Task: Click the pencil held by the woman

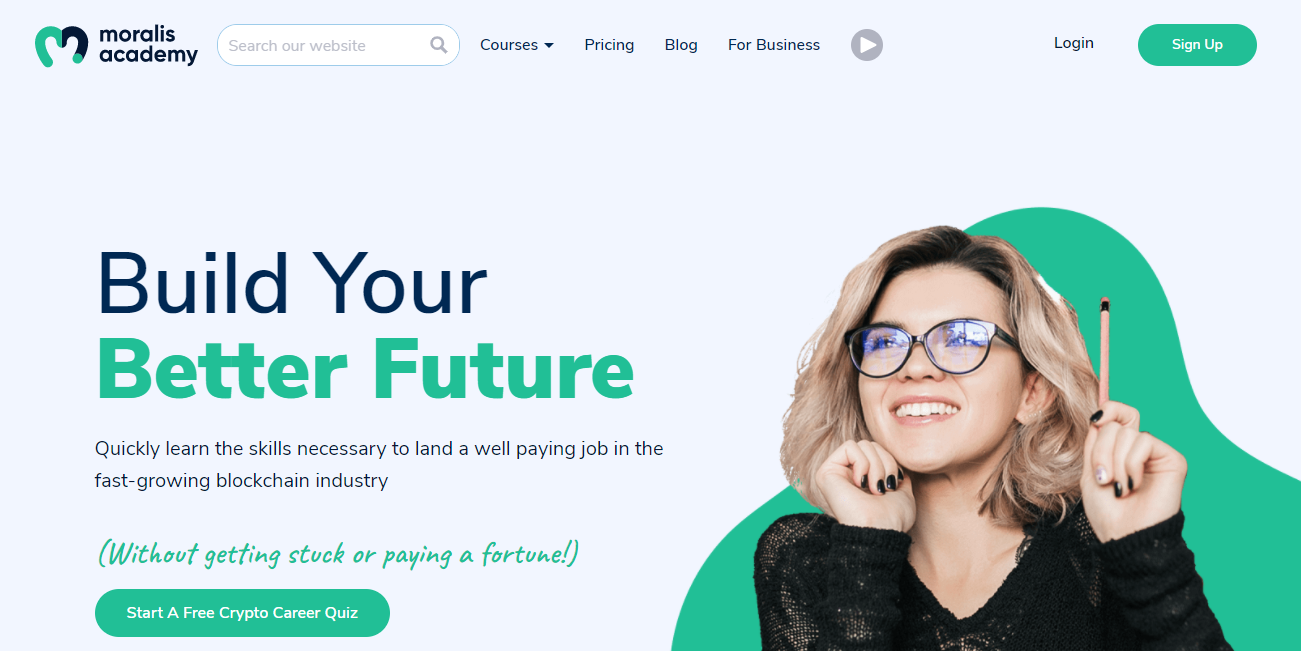Action: pyautogui.click(x=1104, y=350)
